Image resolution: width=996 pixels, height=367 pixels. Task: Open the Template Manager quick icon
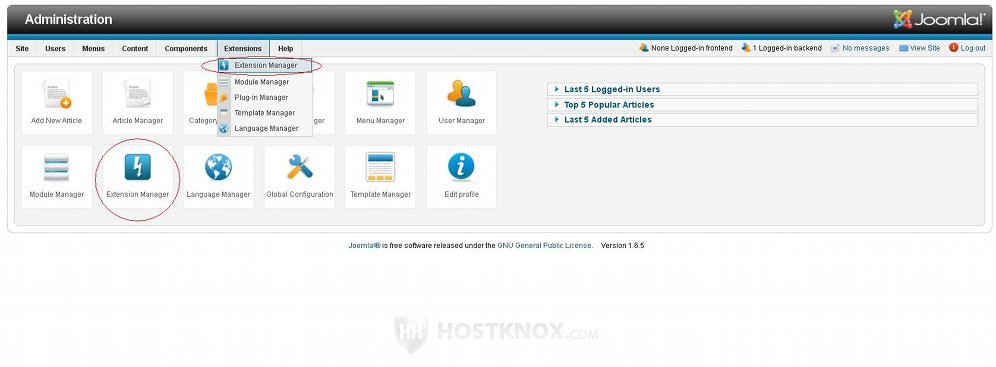pos(380,177)
